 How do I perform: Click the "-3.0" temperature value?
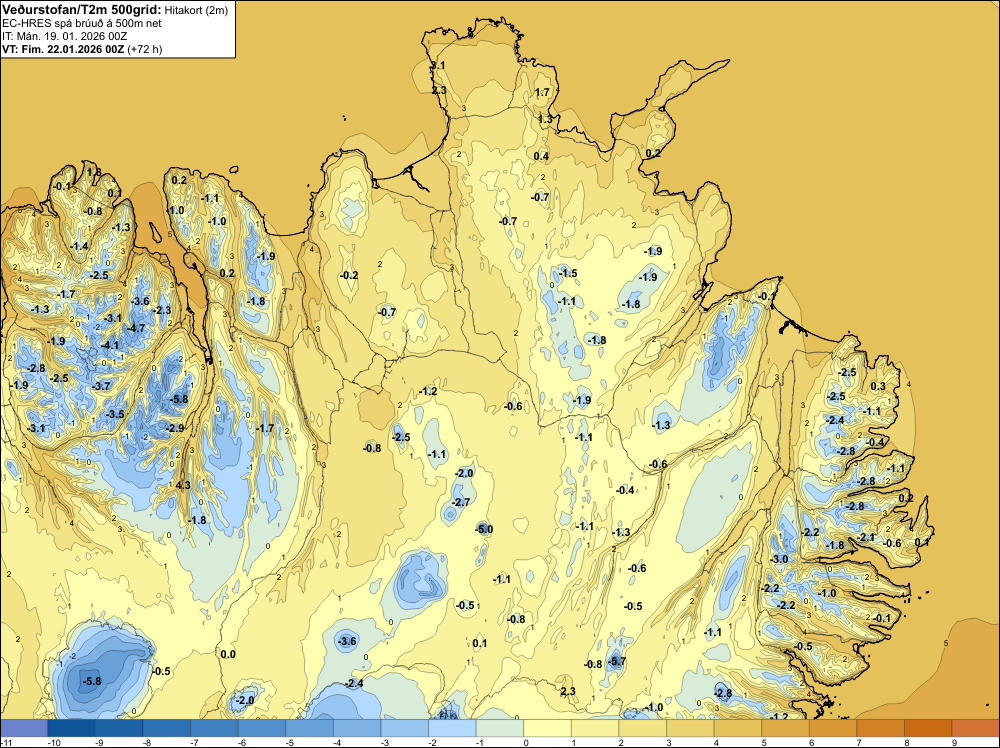click(x=779, y=559)
